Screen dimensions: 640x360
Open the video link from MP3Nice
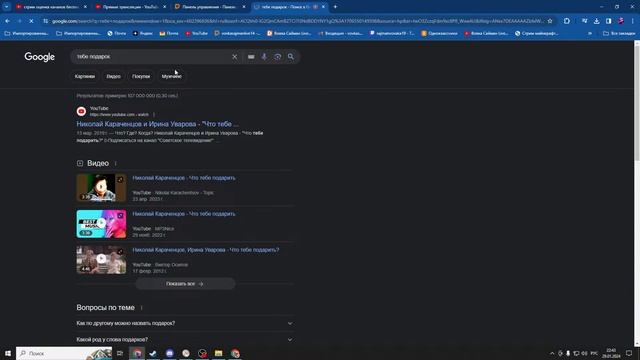pos(184,214)
